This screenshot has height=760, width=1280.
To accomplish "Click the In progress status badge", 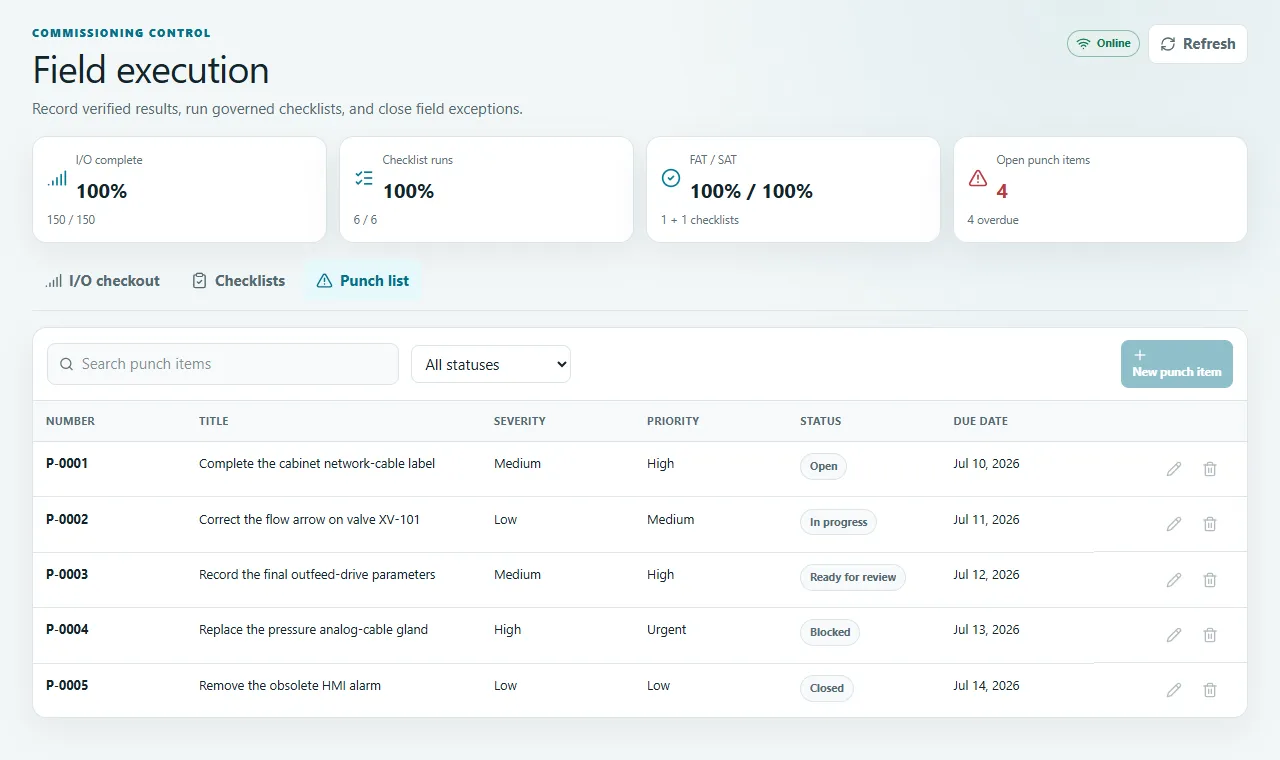I will [838, 522].
